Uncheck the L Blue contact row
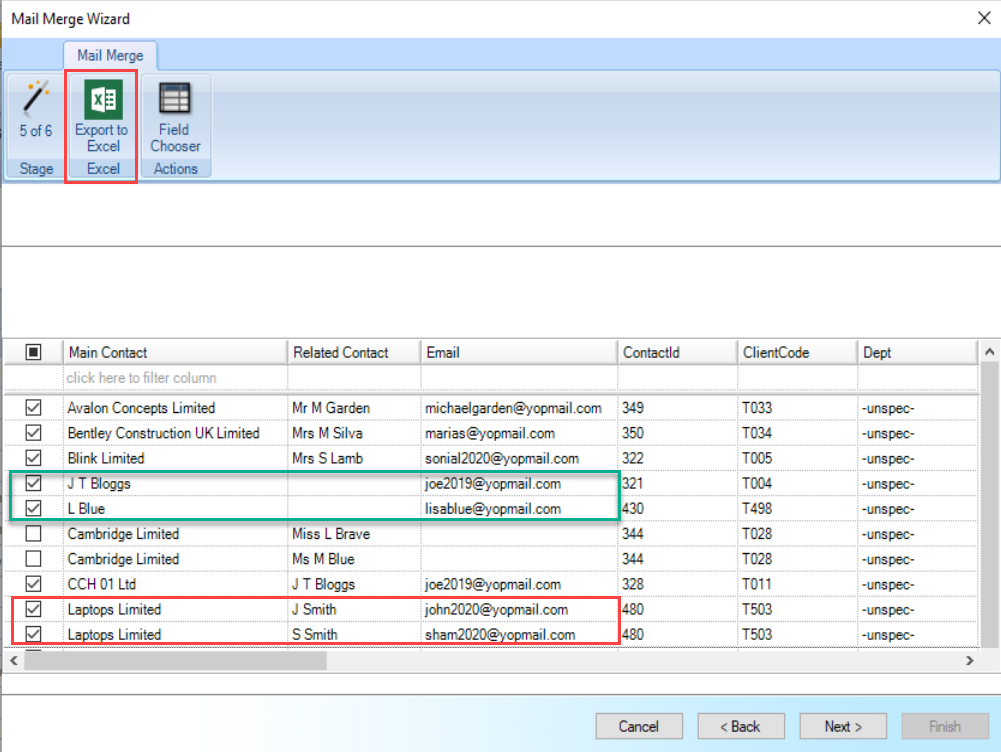 (33, 508)
